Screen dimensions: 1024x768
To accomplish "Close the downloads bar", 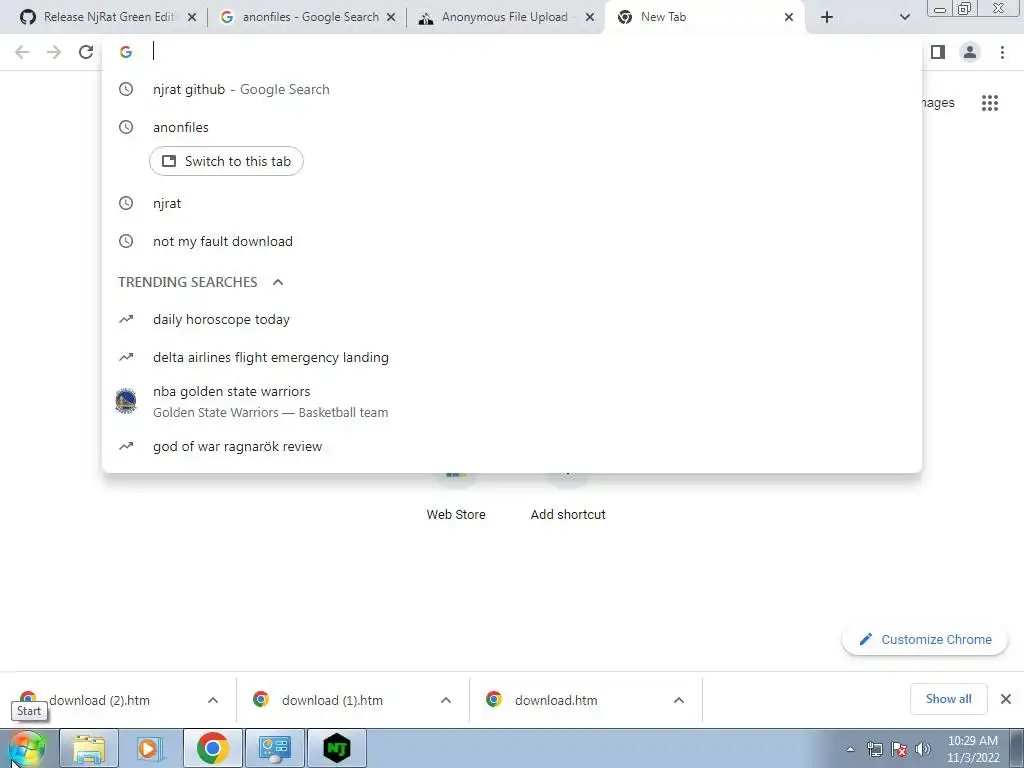I will tap(1006, 699).
